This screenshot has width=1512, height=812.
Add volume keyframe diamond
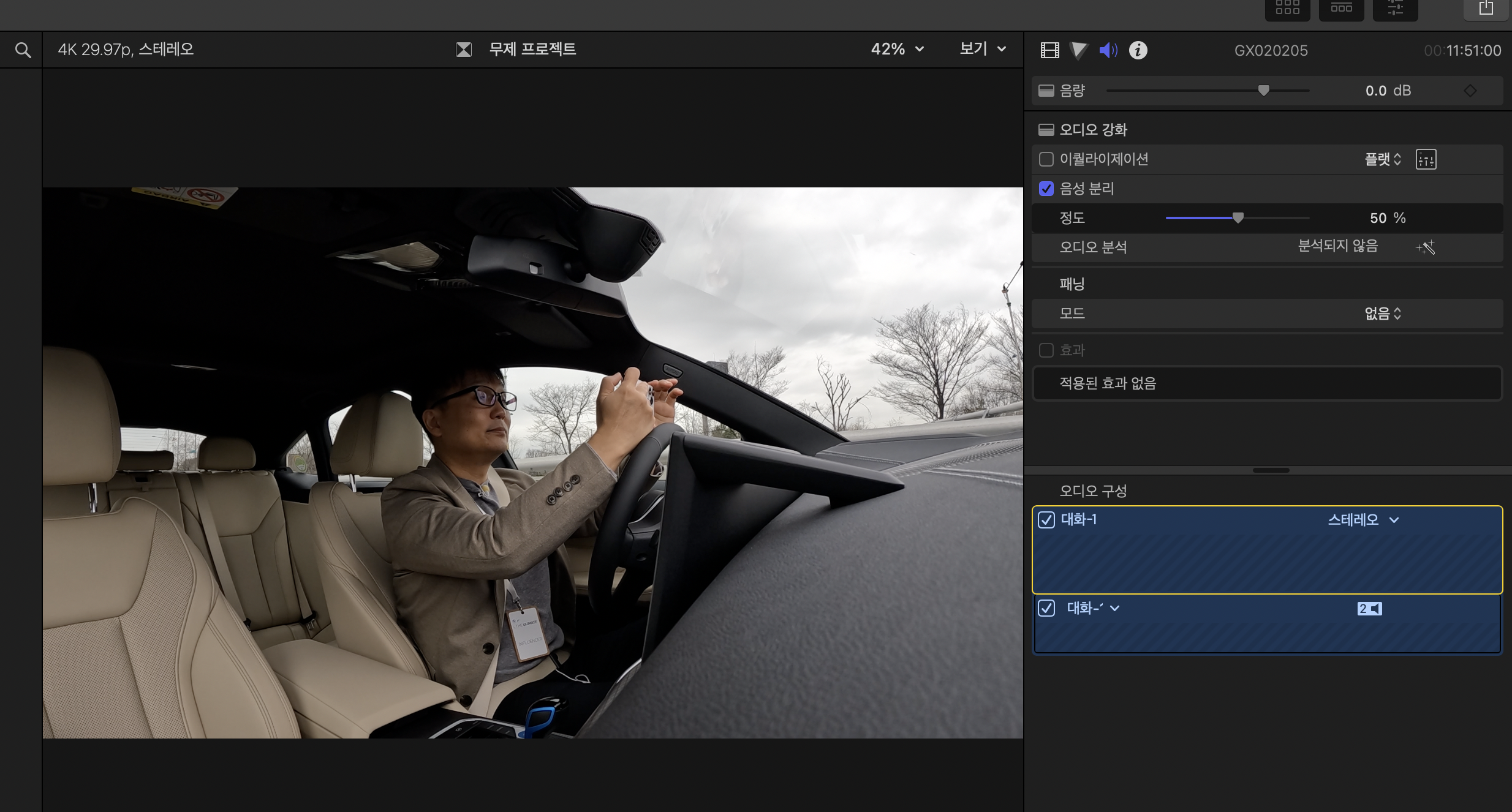1470,91
